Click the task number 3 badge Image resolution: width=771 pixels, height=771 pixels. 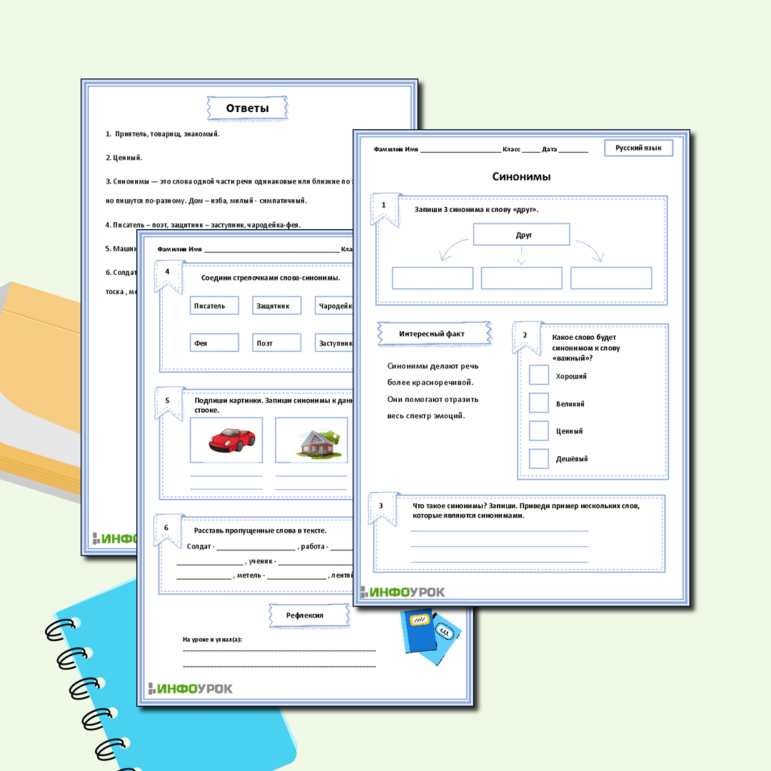pos(380,506)
